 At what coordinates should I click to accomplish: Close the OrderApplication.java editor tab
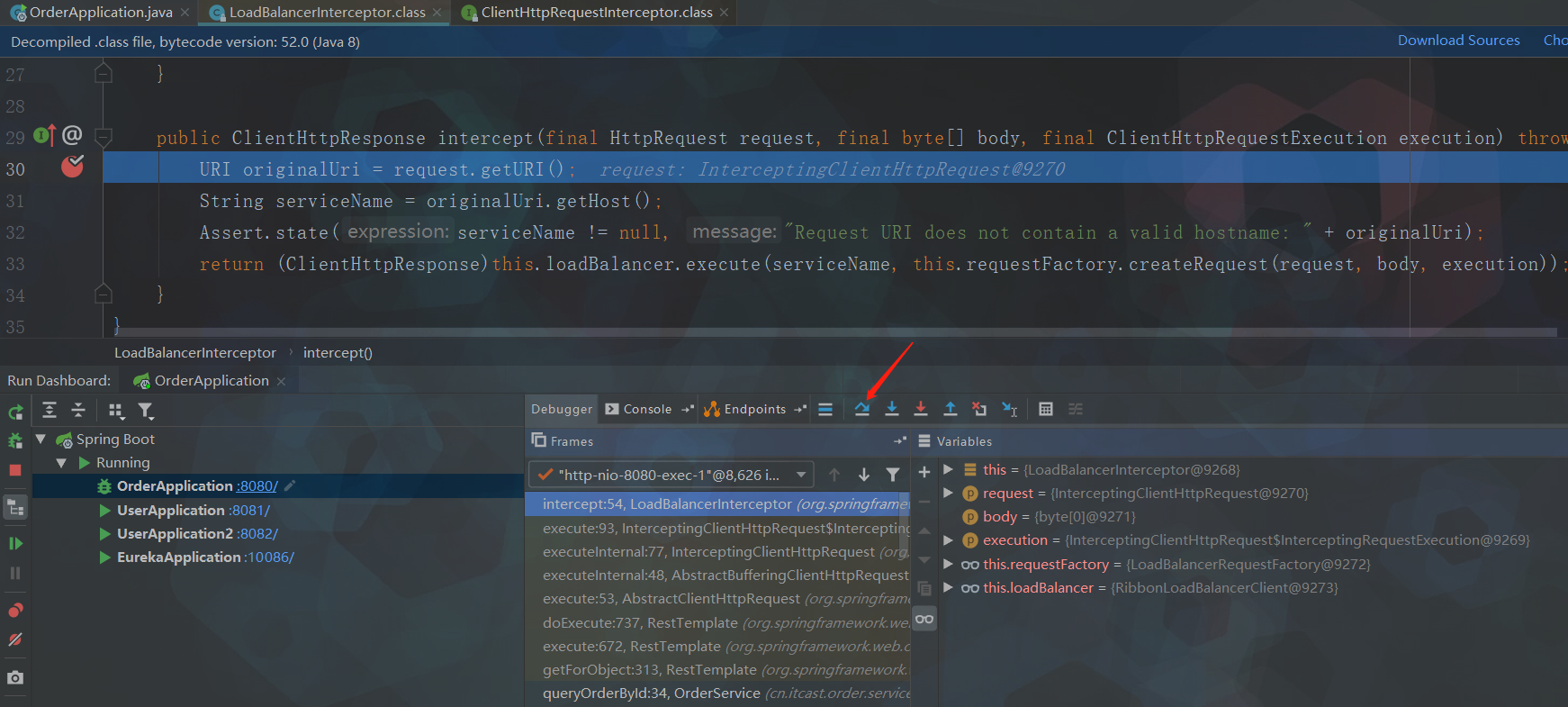[185, 13]
